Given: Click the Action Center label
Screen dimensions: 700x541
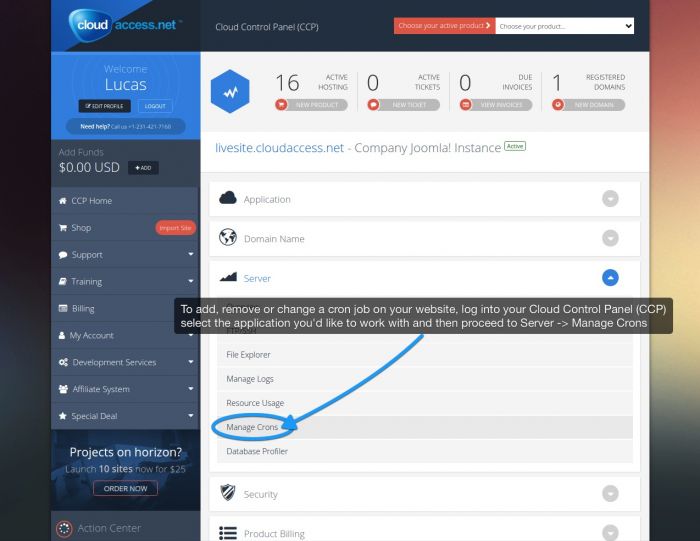Looking at the screenshot, I should 109,528.
